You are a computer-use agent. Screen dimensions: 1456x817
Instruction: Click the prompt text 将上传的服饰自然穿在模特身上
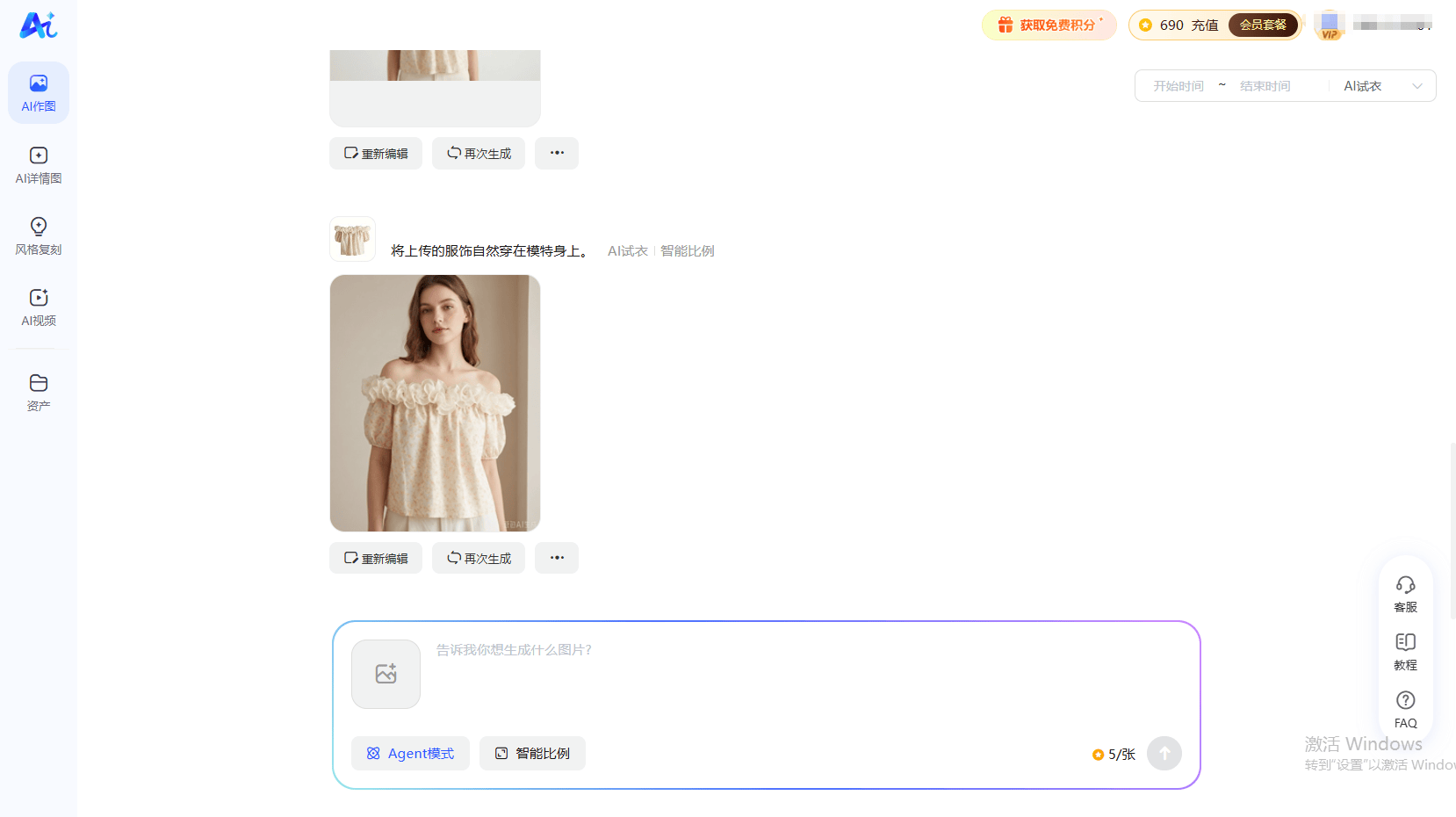click(x=490, y=251)
